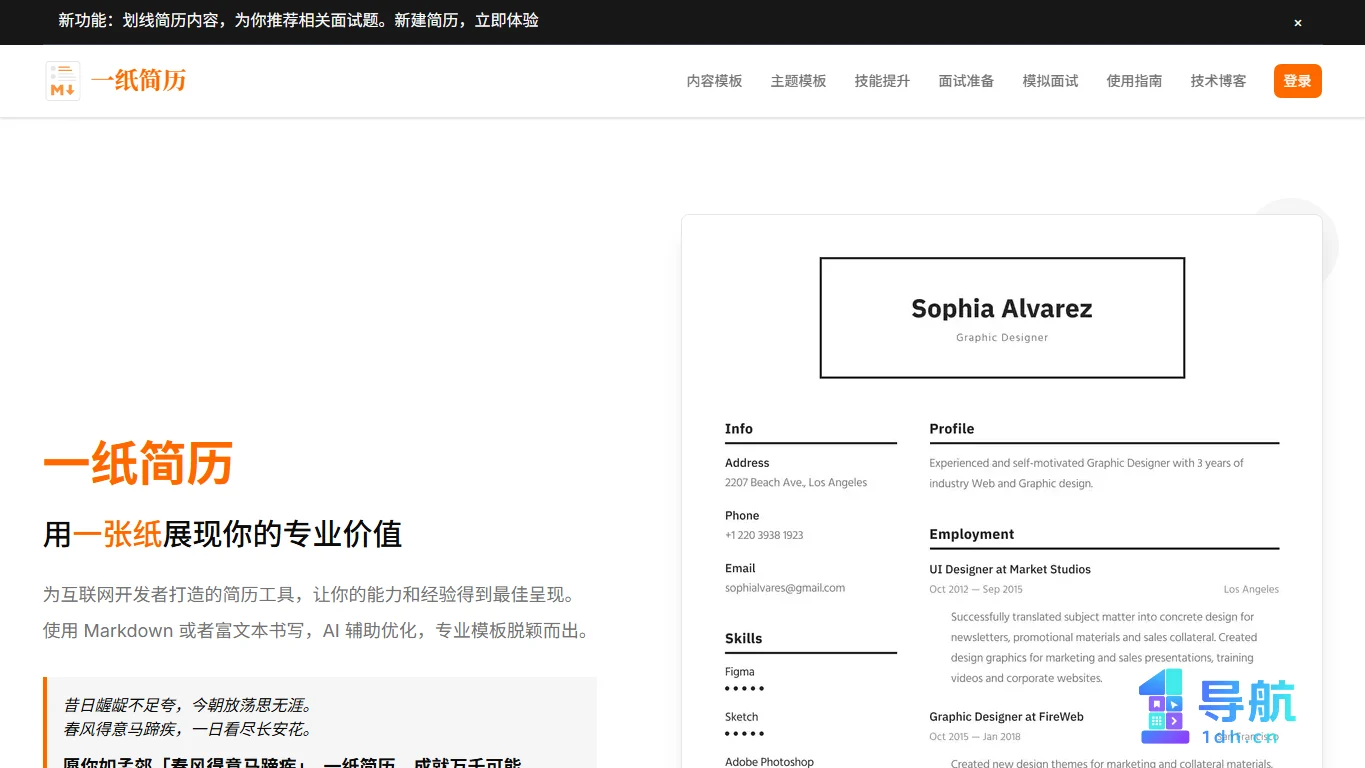1365x768 pixels.
Task: Click the Employment heading in resume
Action: coord(971,534)
